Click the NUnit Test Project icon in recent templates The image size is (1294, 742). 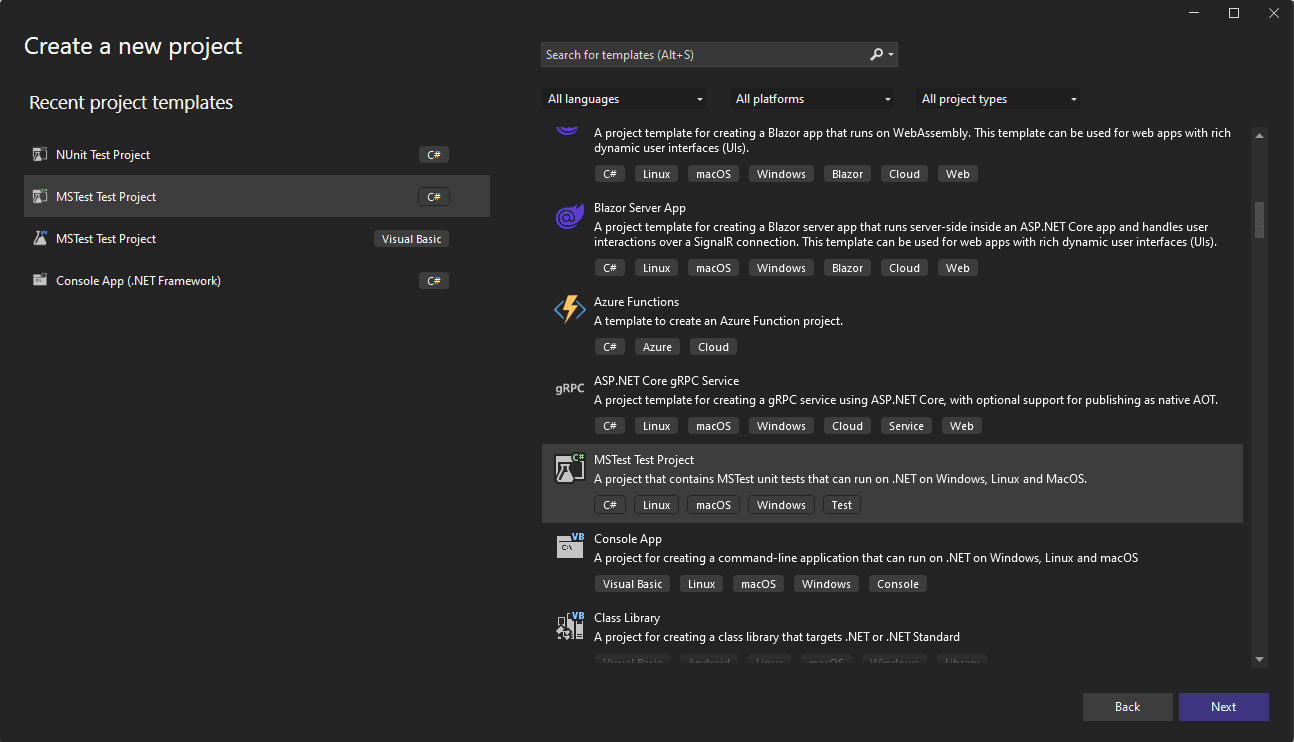[40, 155]
